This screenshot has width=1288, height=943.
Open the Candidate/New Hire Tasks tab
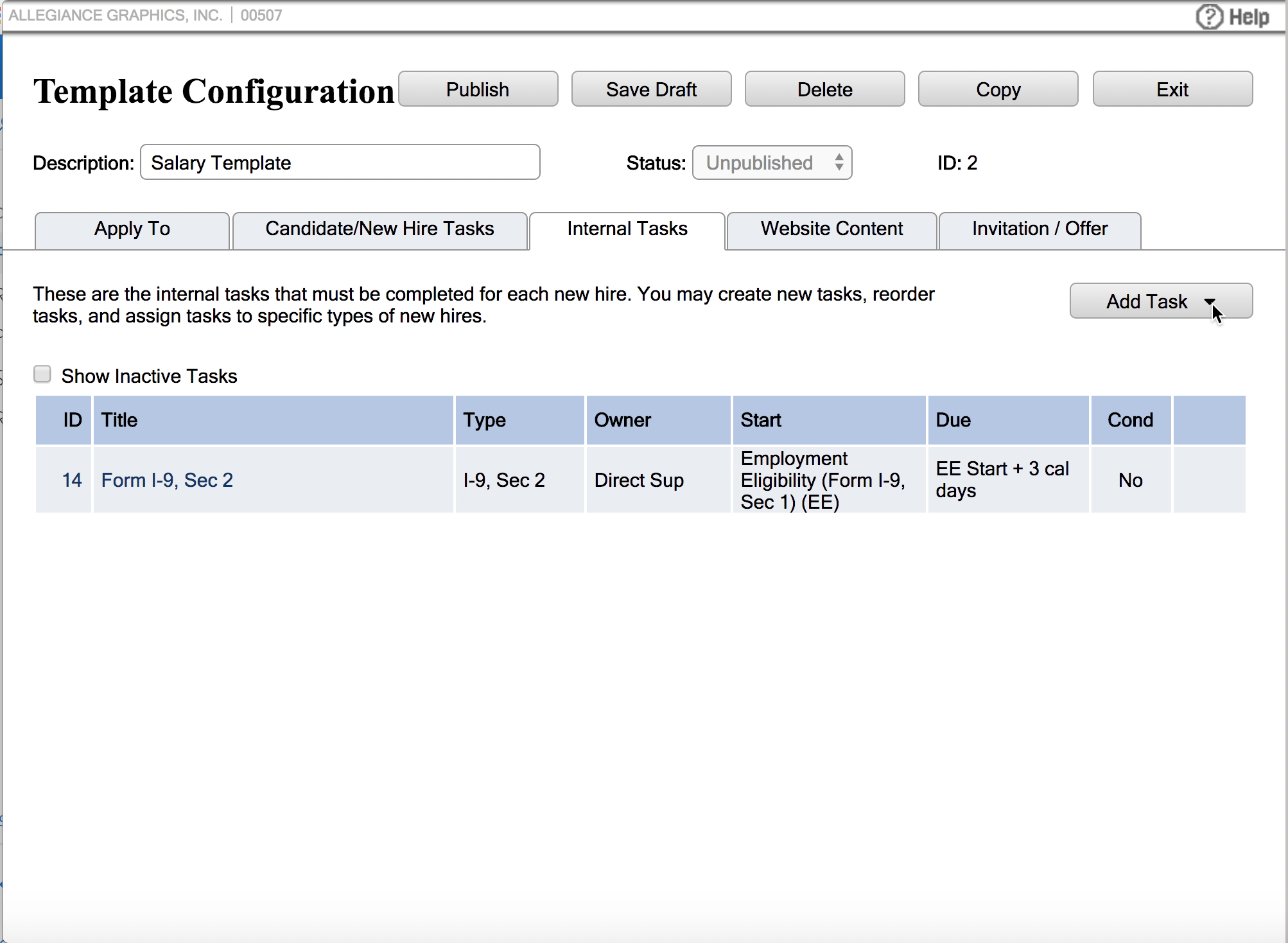tap(379, 229)
